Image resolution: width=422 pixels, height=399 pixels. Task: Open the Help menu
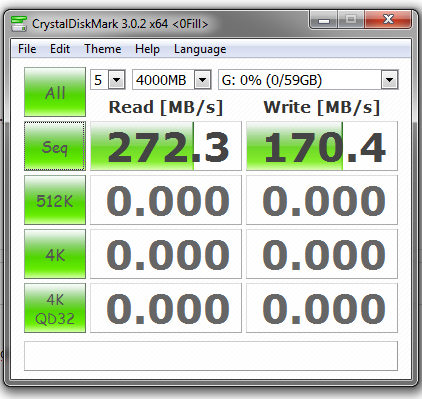(147, 49)
